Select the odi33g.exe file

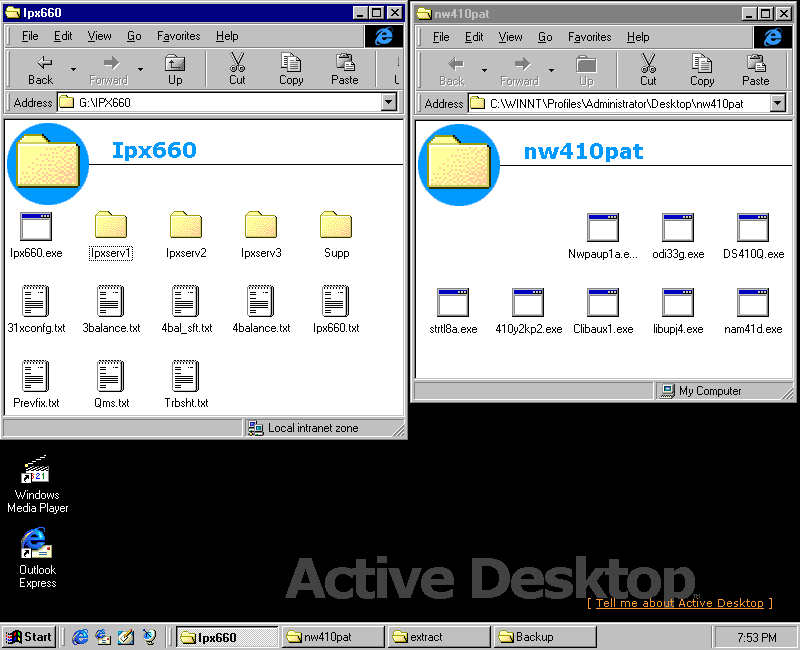678,237
